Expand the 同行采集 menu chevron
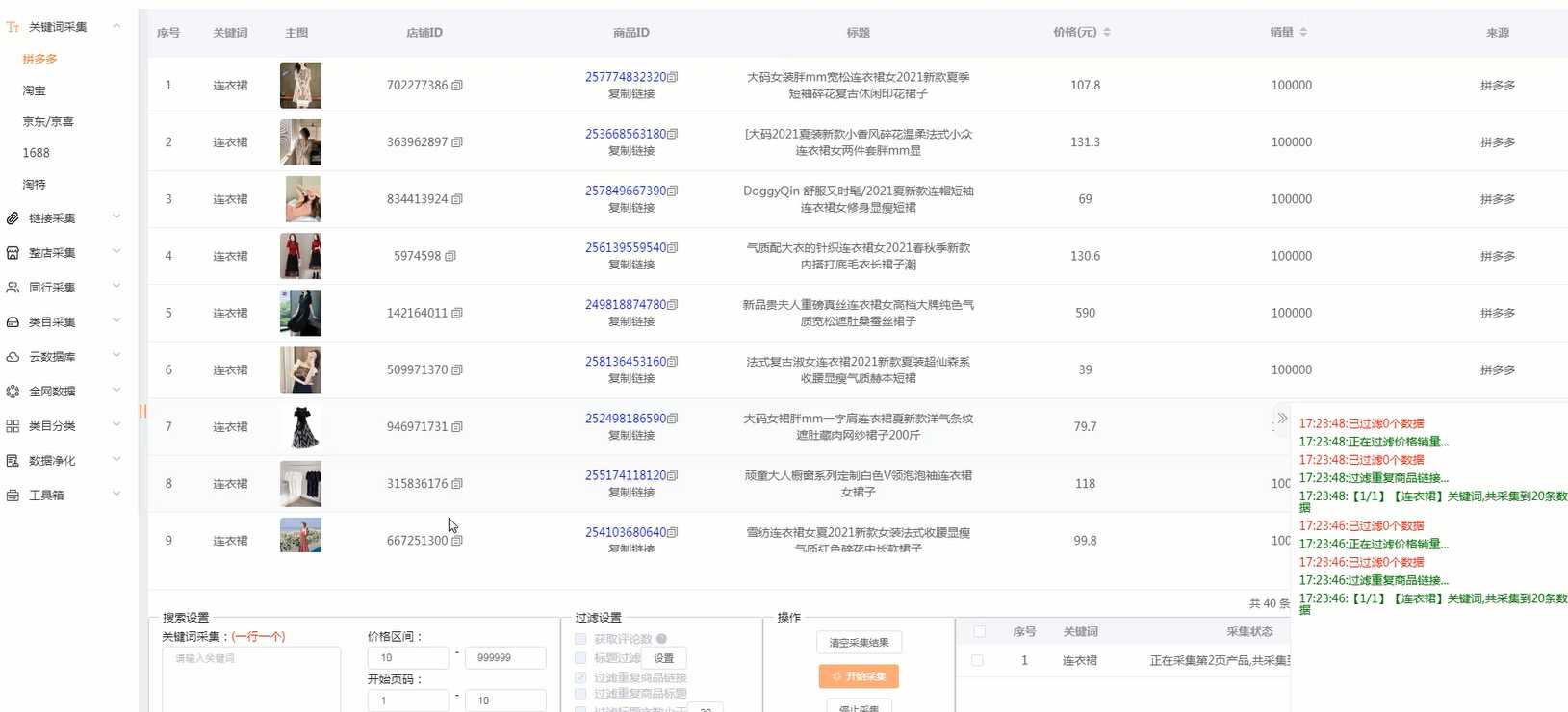 point(116,287)
